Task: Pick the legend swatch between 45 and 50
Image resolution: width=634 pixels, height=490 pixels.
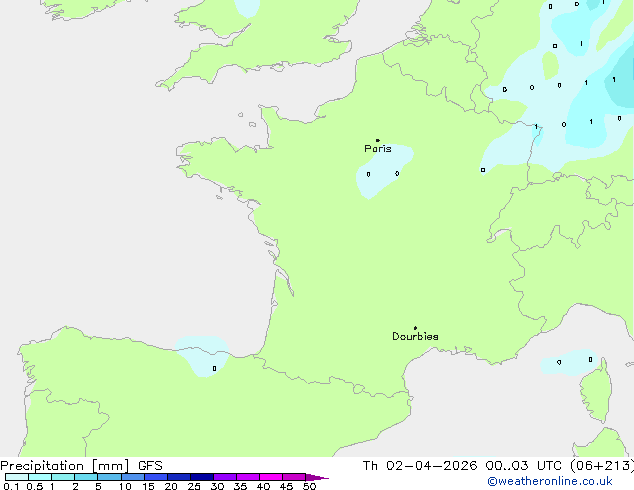Action: 294,477
